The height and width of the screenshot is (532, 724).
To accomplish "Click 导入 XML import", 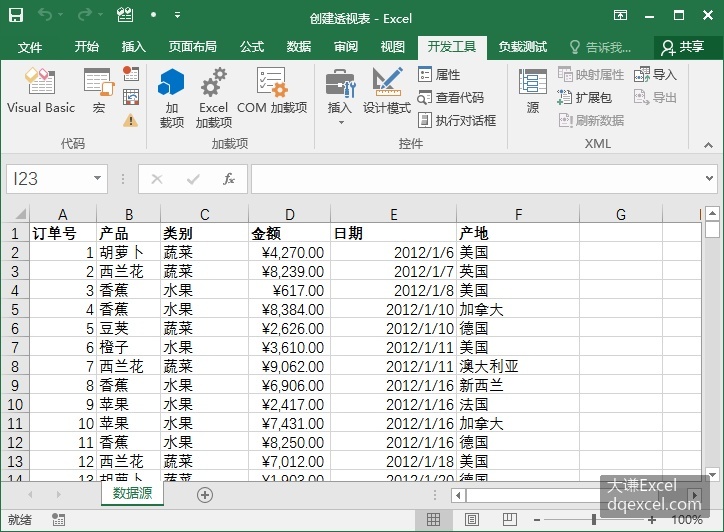I will point(655,74).
